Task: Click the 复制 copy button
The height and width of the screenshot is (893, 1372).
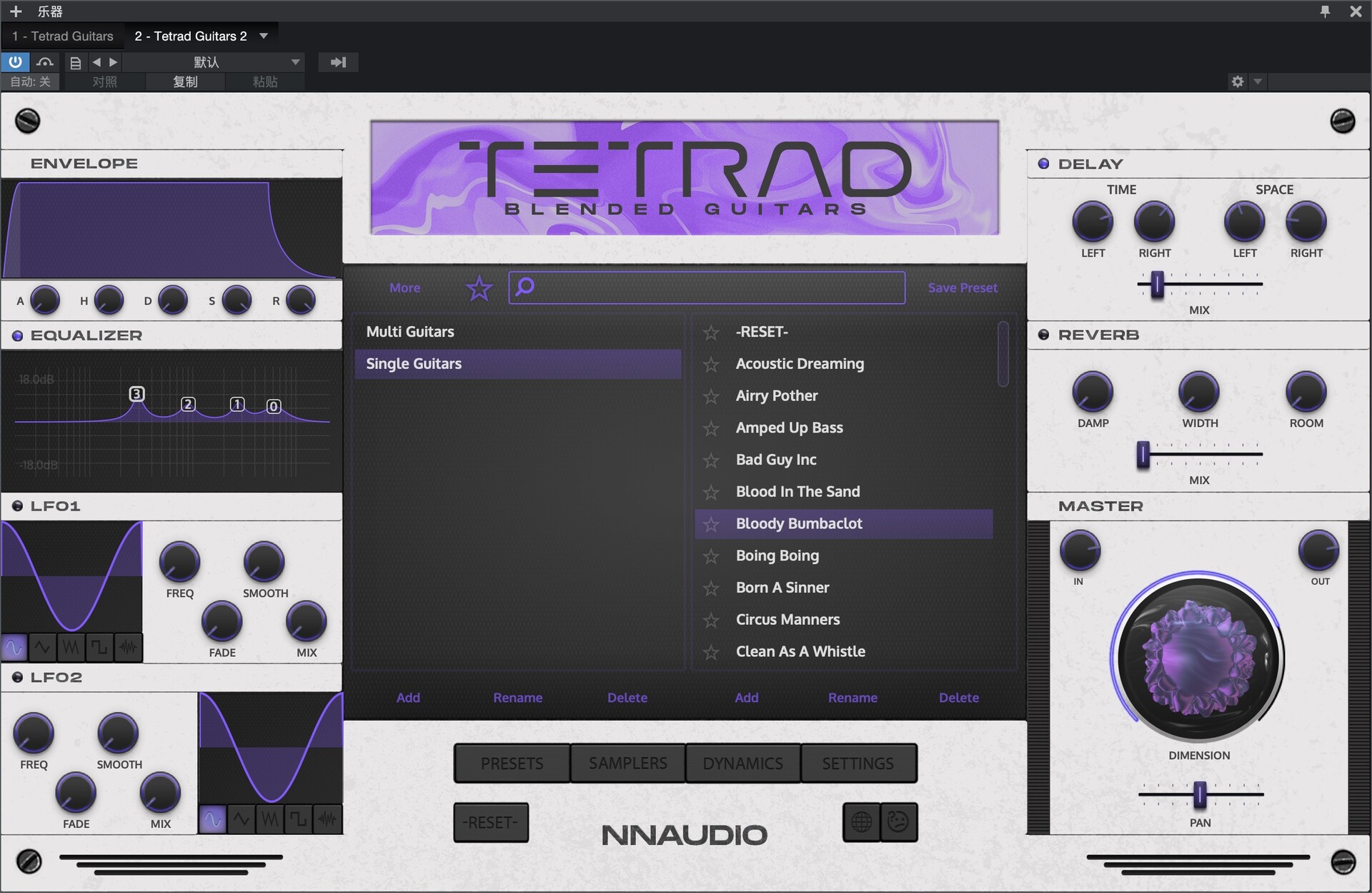Action: pos(185,82)
